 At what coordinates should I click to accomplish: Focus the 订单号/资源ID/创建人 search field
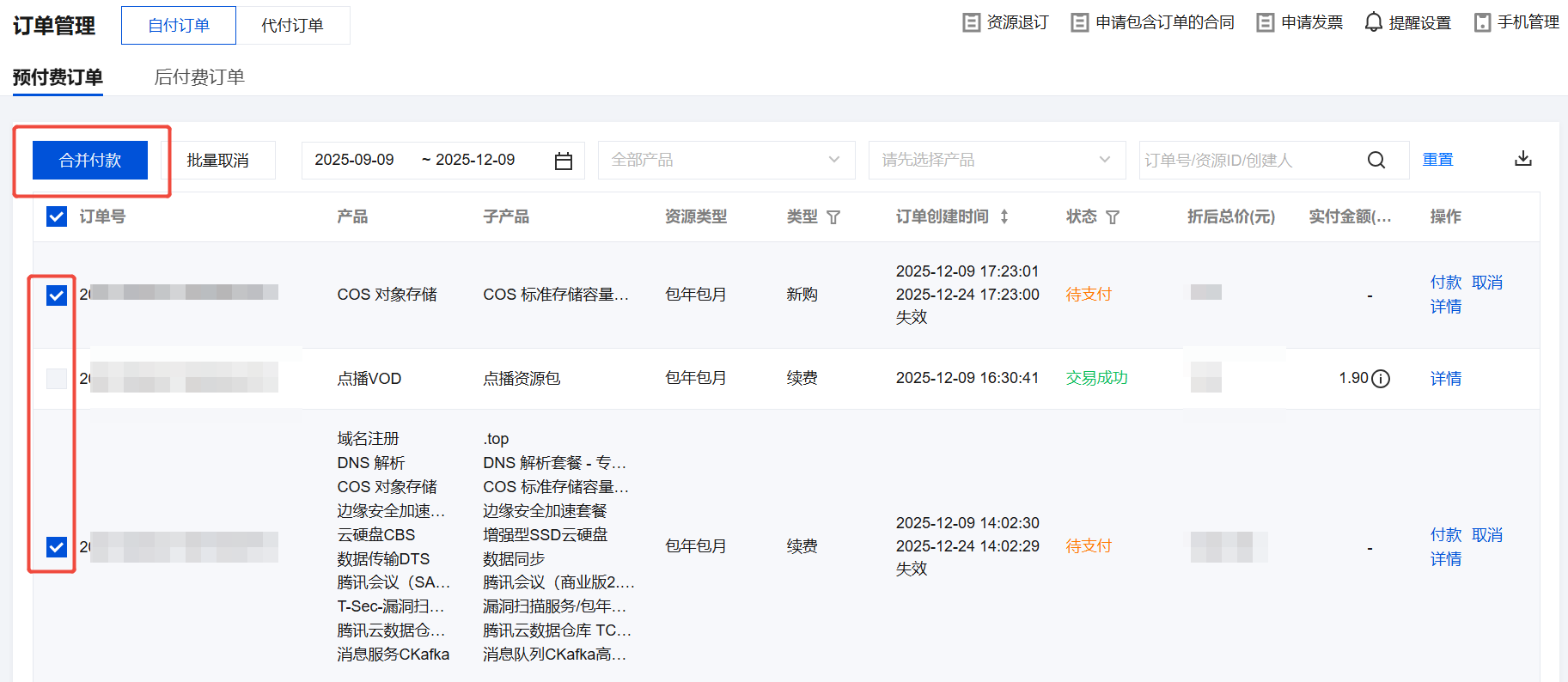pos(1250,161)
